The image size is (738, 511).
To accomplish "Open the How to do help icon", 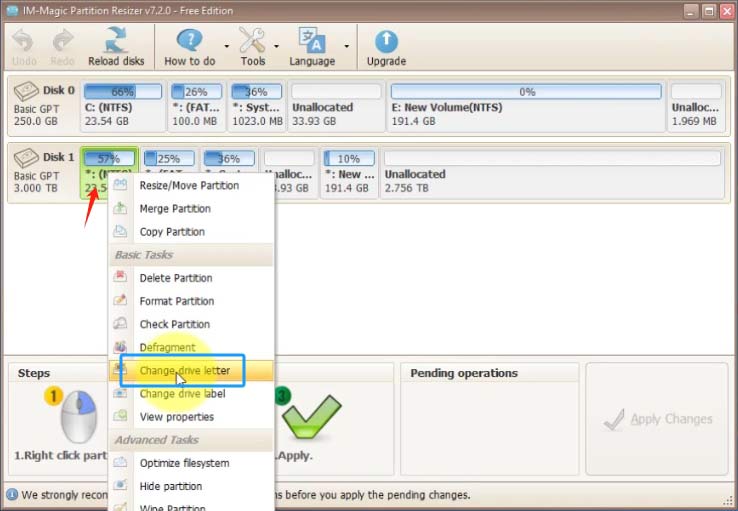I will [x=189, y=40].
